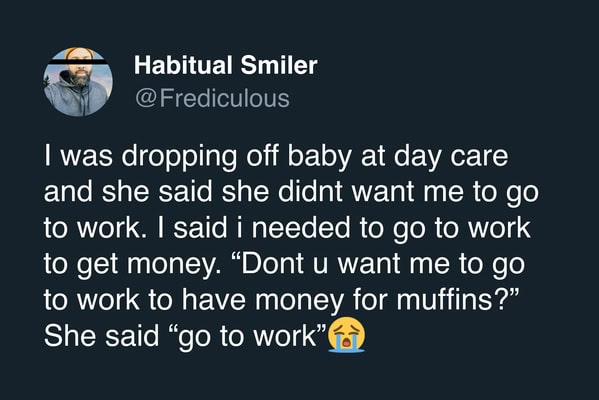
Task: Click the word "have" on fifth line
Action: tap(214, 300)
